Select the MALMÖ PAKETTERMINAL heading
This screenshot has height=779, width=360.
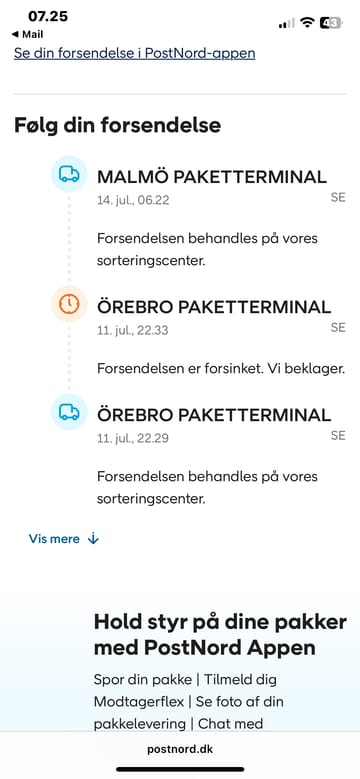point(212,176)
